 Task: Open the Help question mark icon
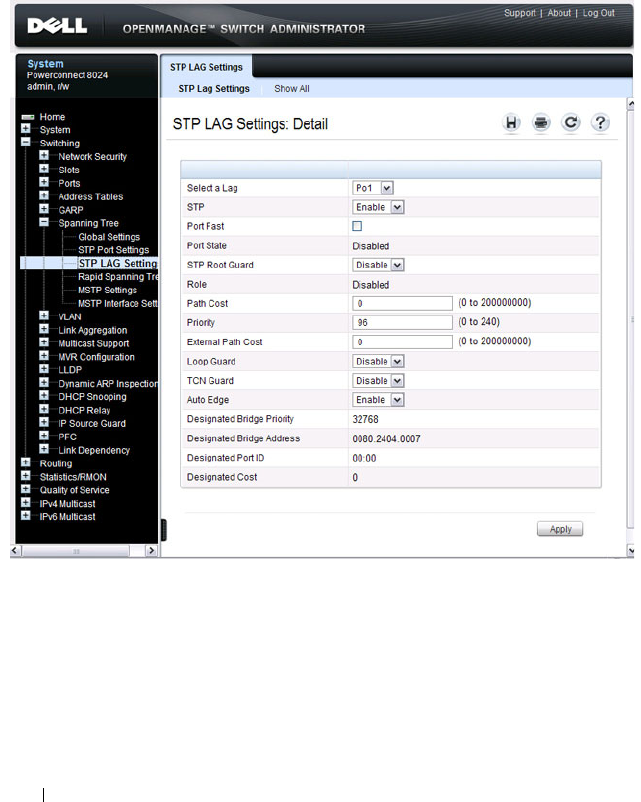(x=600, y=123)
